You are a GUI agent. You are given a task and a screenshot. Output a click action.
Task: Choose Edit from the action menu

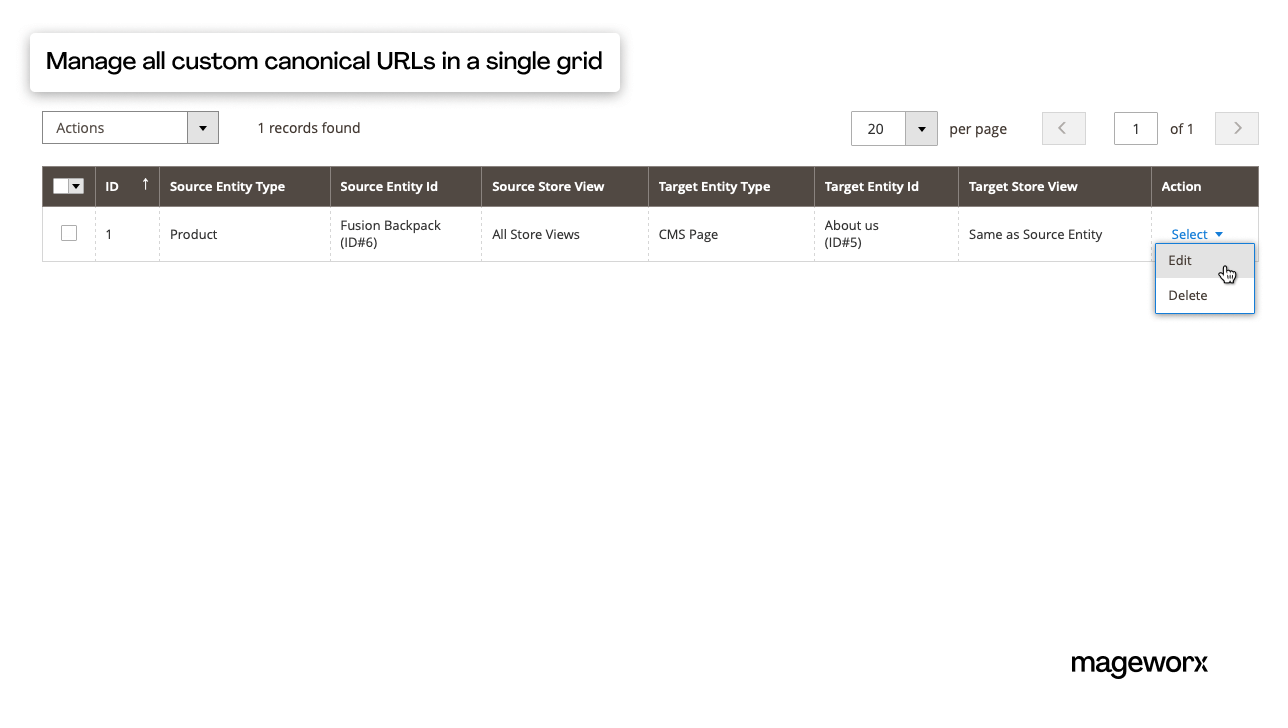click(1180, 260)
